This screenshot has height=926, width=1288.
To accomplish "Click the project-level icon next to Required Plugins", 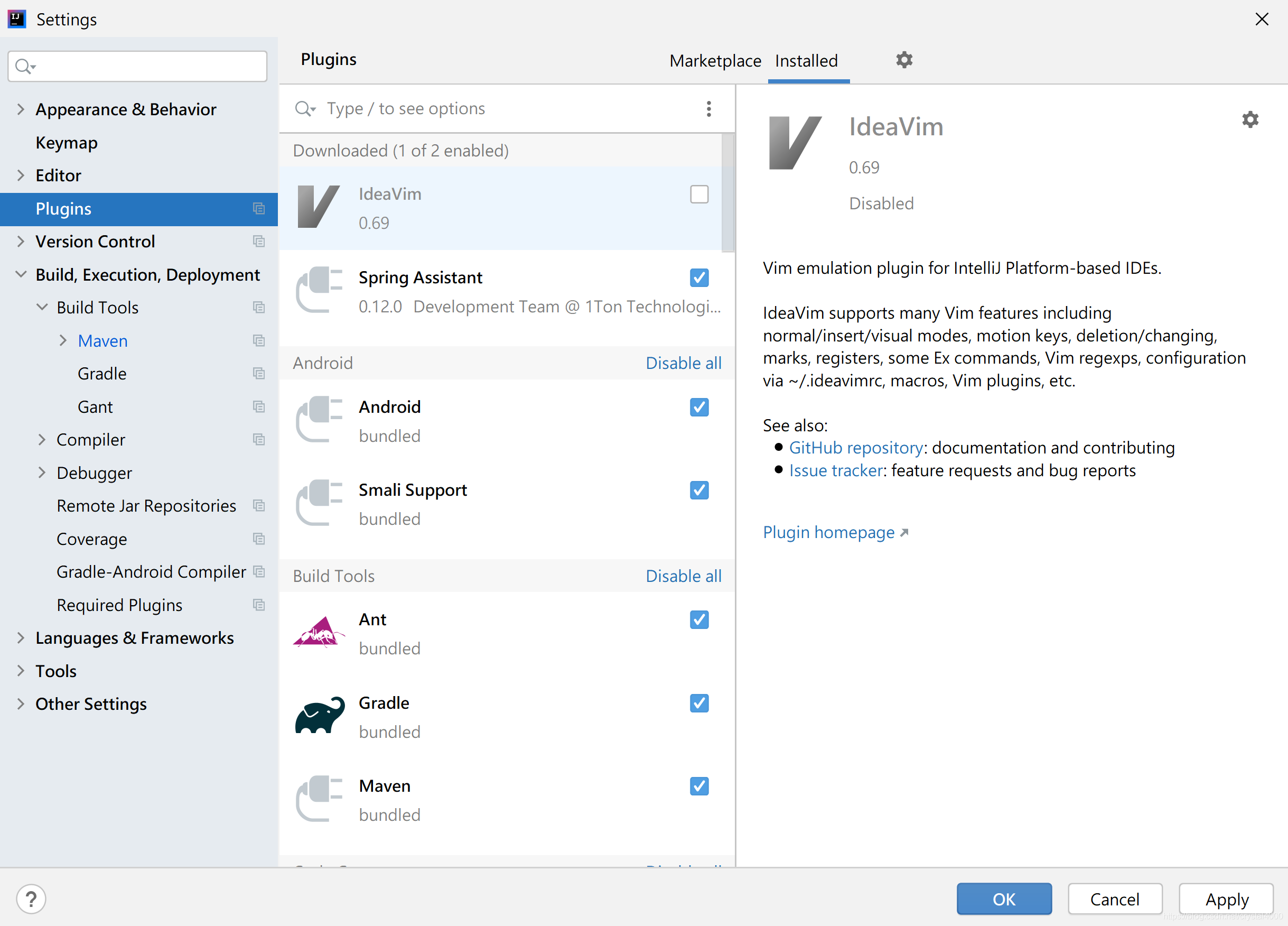I will point(259,605).
